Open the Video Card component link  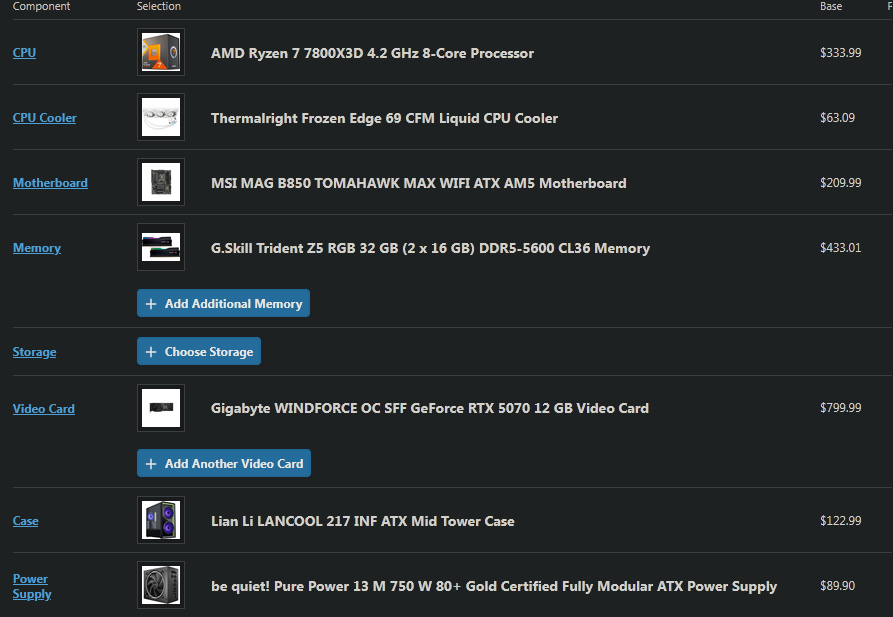pos(43,408)
